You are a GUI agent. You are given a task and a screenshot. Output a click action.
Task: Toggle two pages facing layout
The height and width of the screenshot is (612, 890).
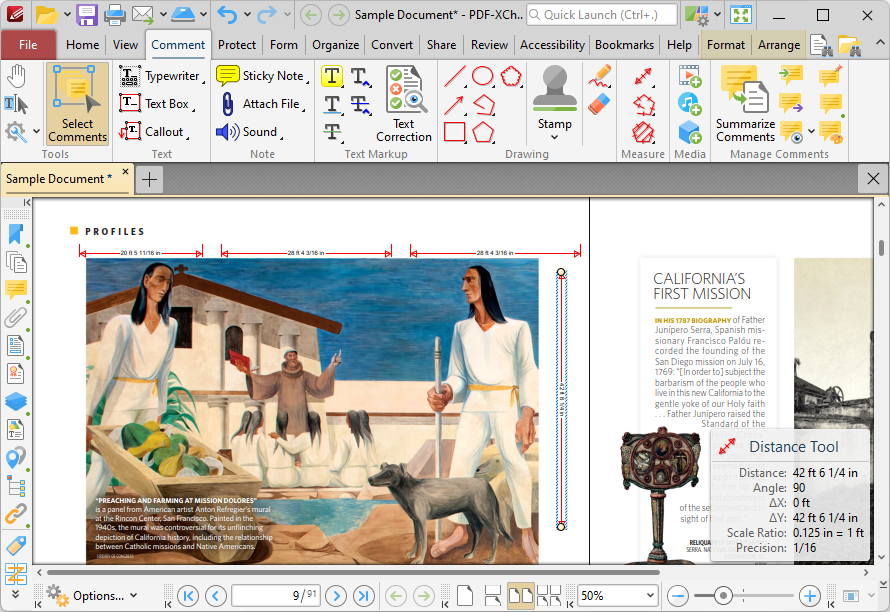[520, 596]
